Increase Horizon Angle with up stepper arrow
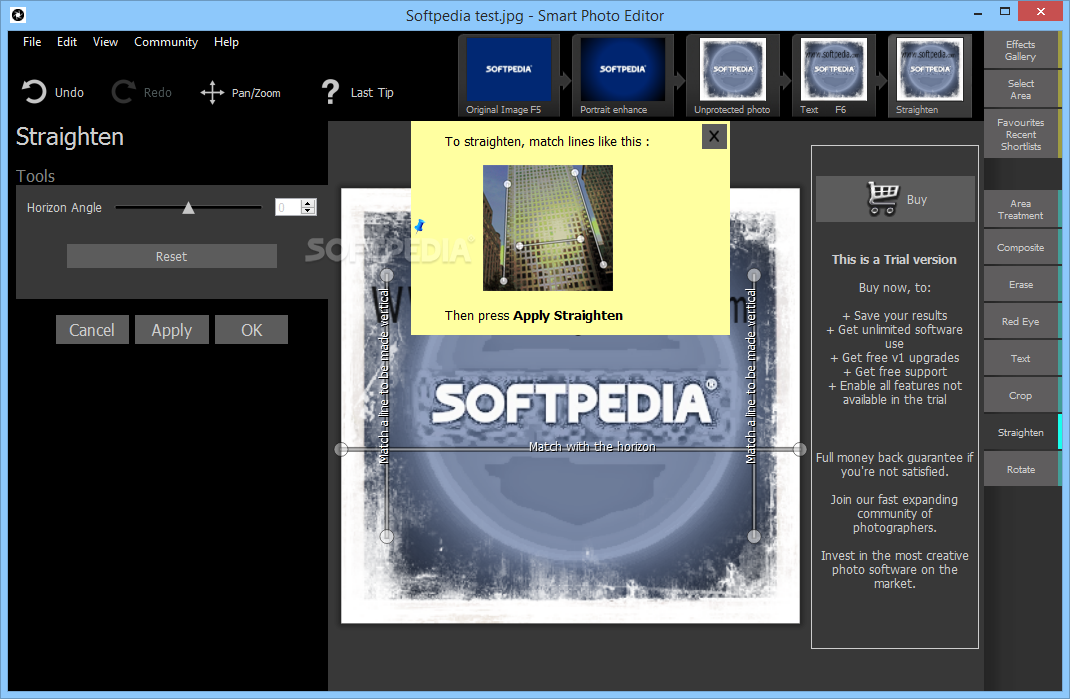Screen dimensions: 1070x699 coord(308,203)
